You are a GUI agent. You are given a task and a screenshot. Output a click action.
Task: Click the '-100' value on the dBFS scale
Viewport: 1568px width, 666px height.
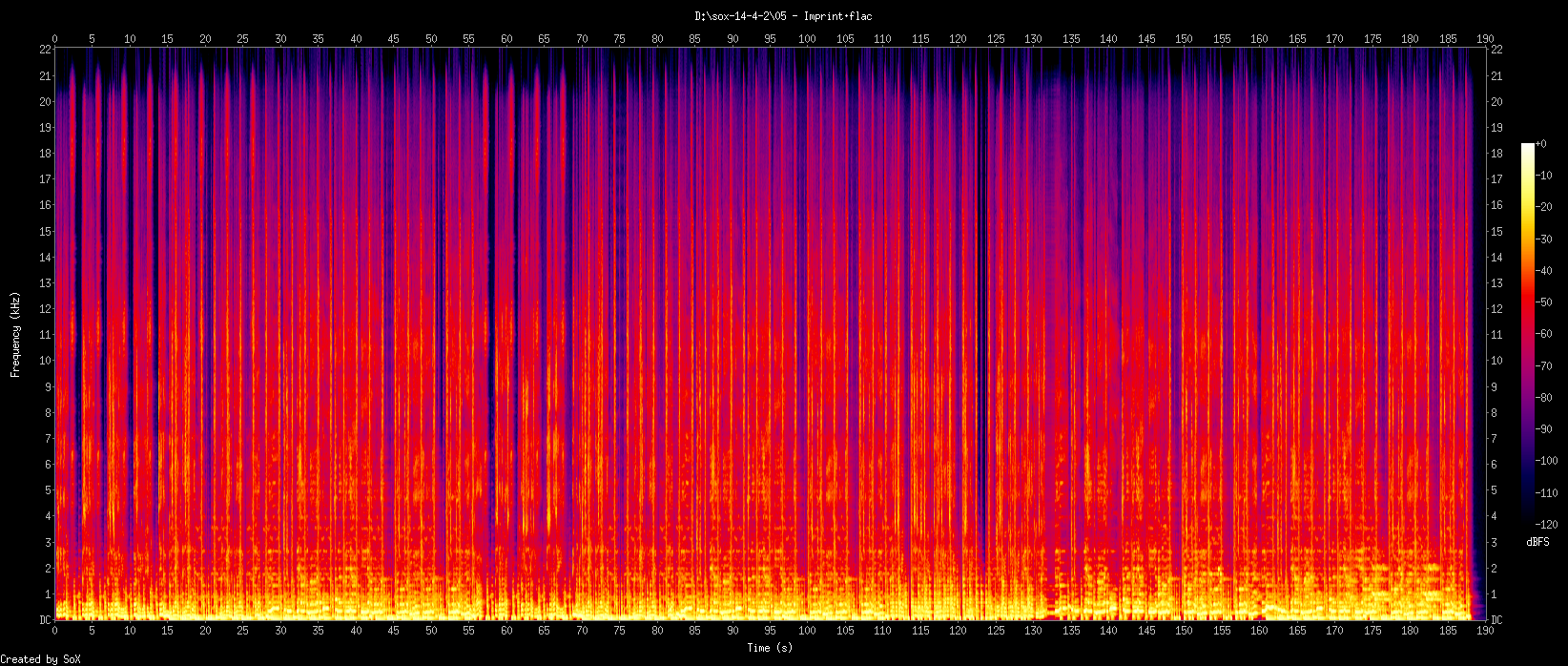tap(1546, 461)
